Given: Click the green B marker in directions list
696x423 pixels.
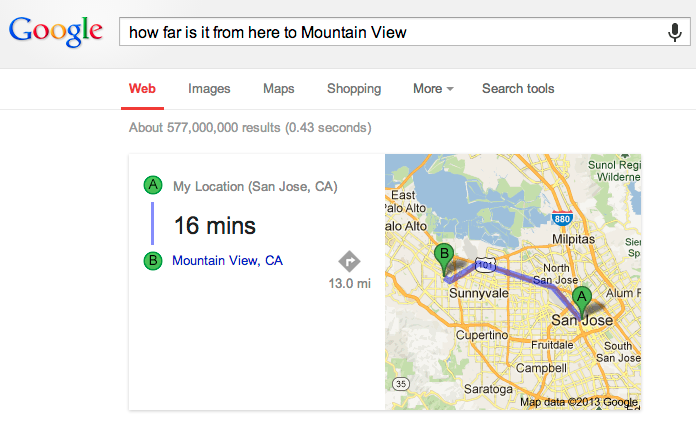Looking at the screenshot, I should coord(153,261).
